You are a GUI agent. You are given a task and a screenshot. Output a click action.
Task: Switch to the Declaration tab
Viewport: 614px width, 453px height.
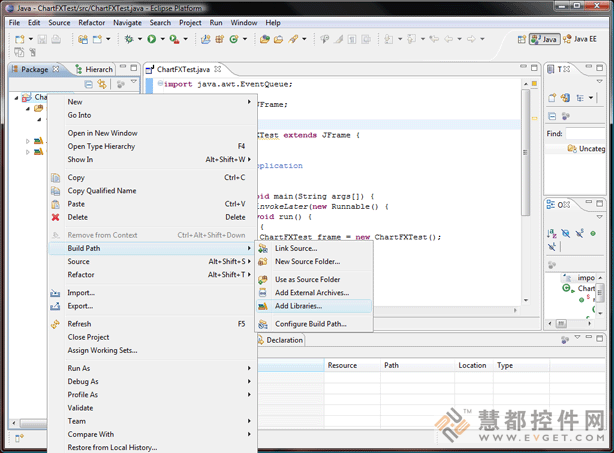click(x=281, y=340)
